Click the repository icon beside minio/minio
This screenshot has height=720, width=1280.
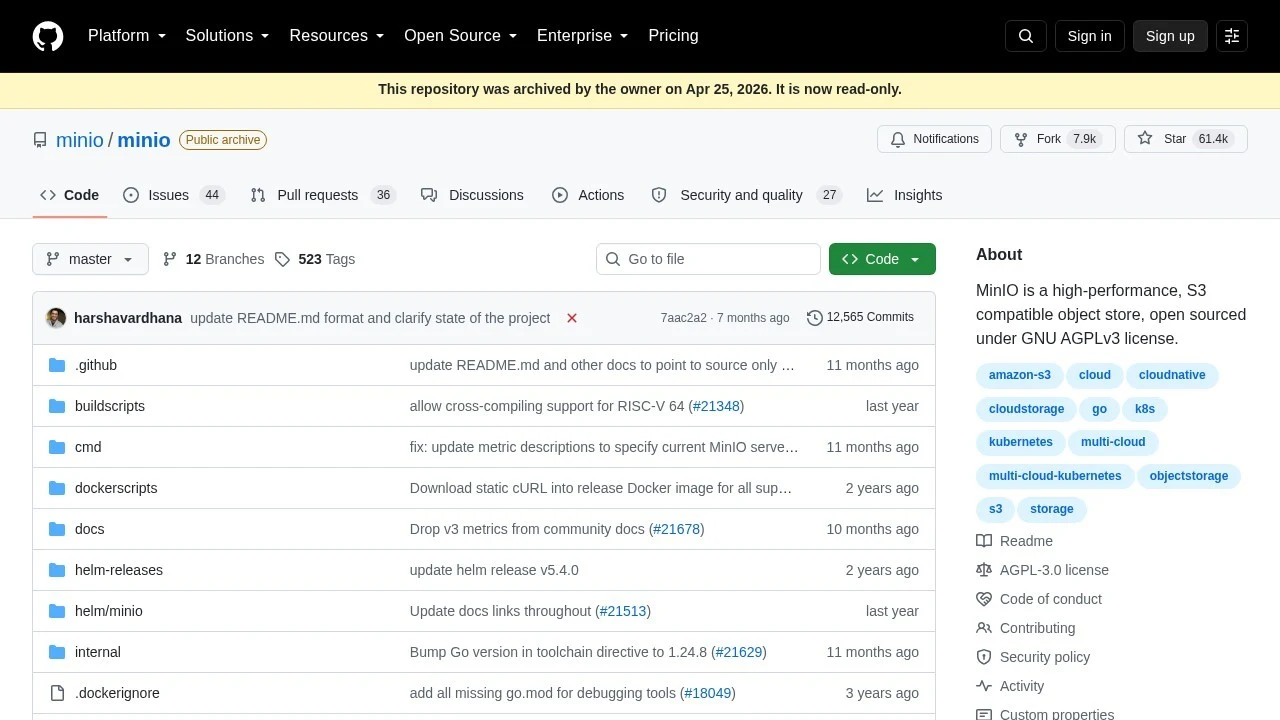40,140
